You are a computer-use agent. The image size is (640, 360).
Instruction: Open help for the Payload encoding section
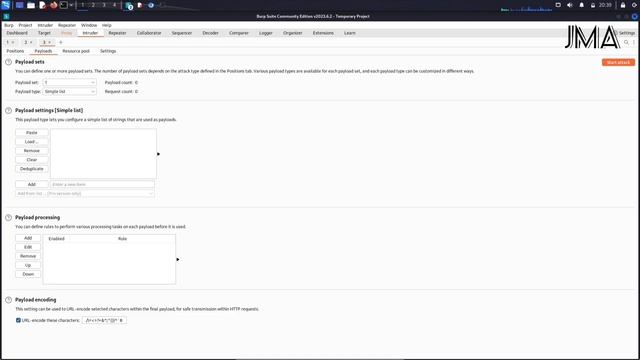[x=8, y=300]
